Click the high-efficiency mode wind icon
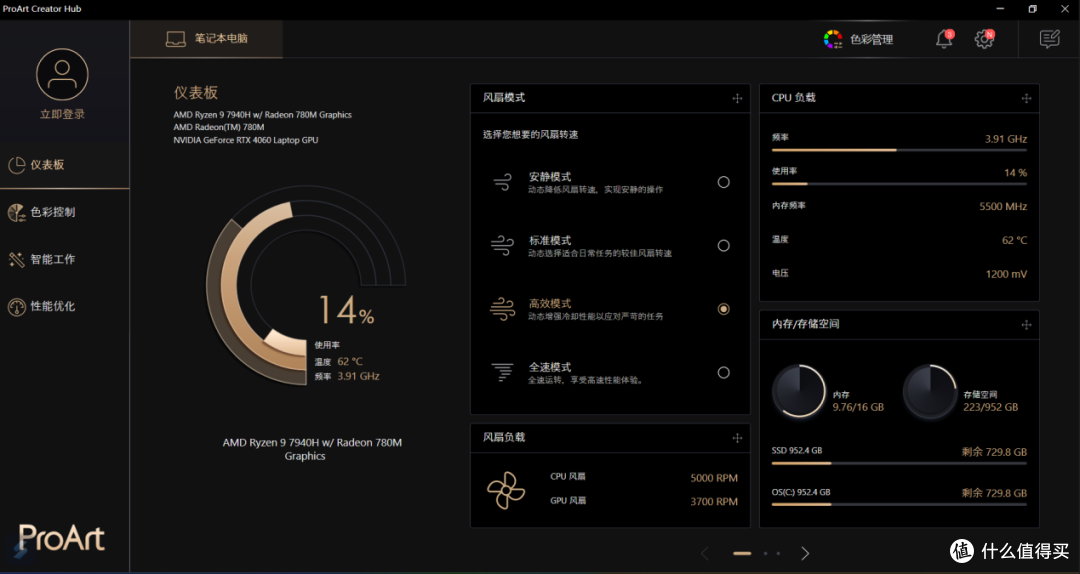 click(x=502, y=309)
